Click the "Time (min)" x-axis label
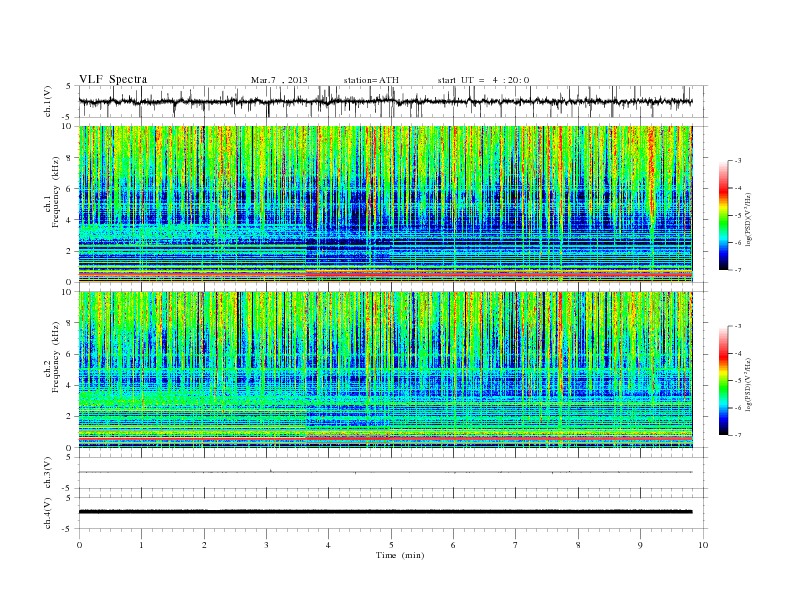 [400, 555]
